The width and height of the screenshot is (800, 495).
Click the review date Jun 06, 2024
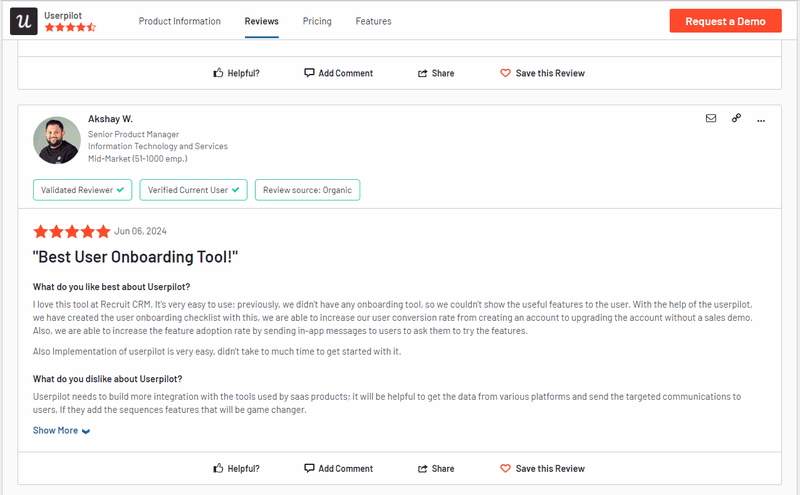tap(140, 231)
